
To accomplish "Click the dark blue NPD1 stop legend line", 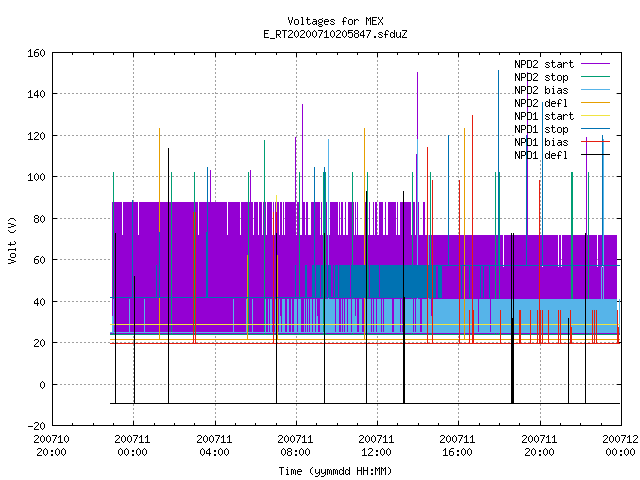I will coord(595,129).
